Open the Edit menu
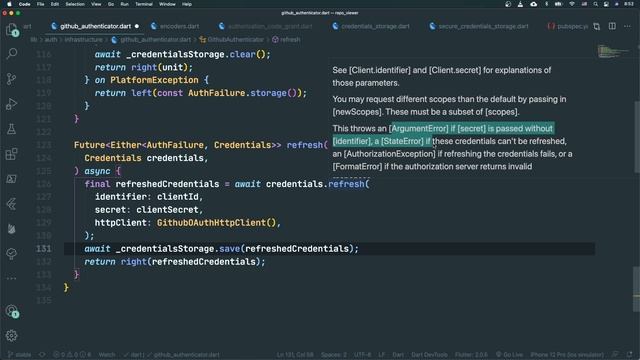Viewport: 640px width, 360px height. (x=55, y=4)
